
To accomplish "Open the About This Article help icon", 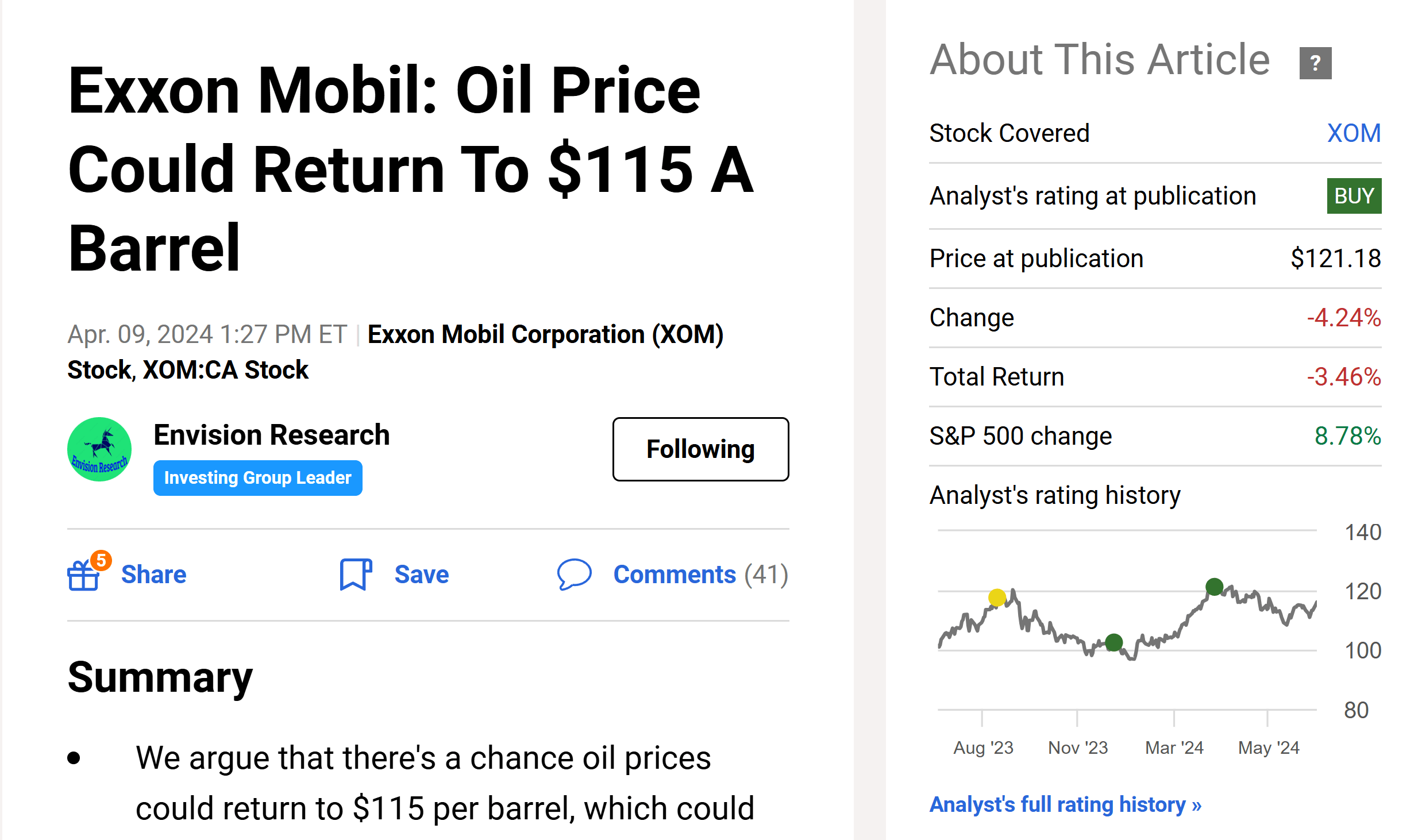I will (1315, 63).
